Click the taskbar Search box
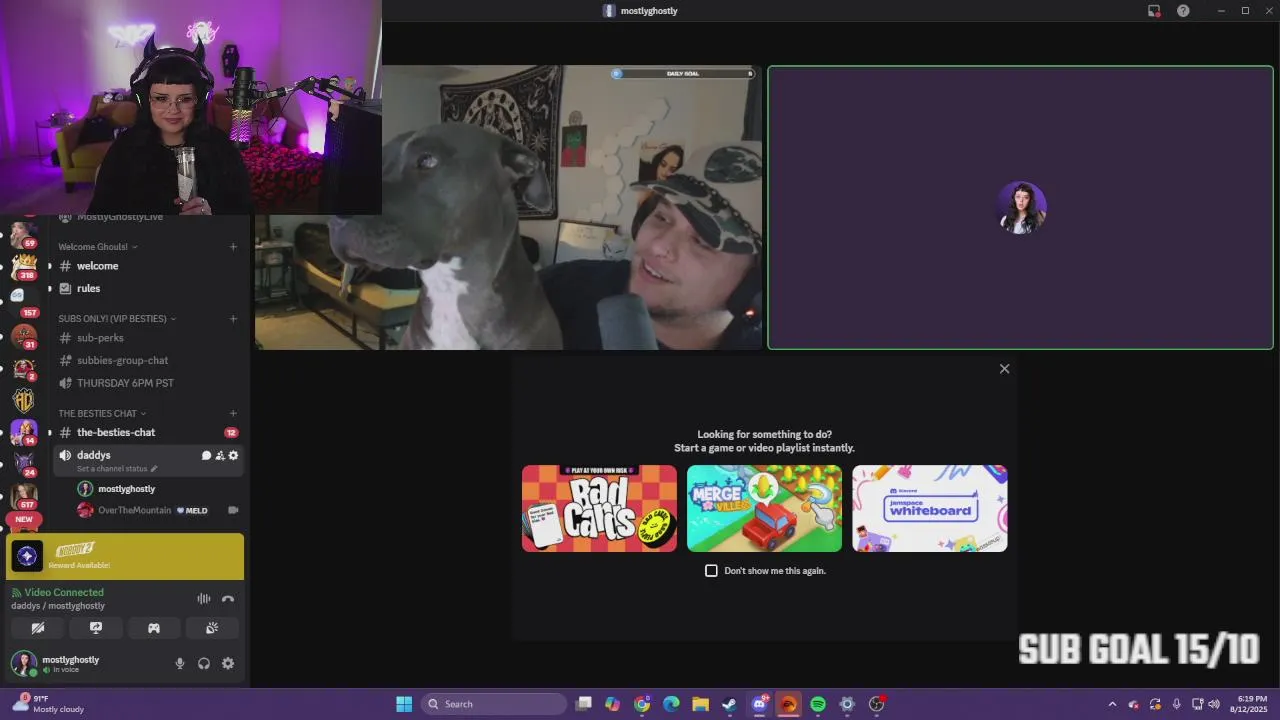This screenshot has height=720, width=1280. tap(494, 704)
